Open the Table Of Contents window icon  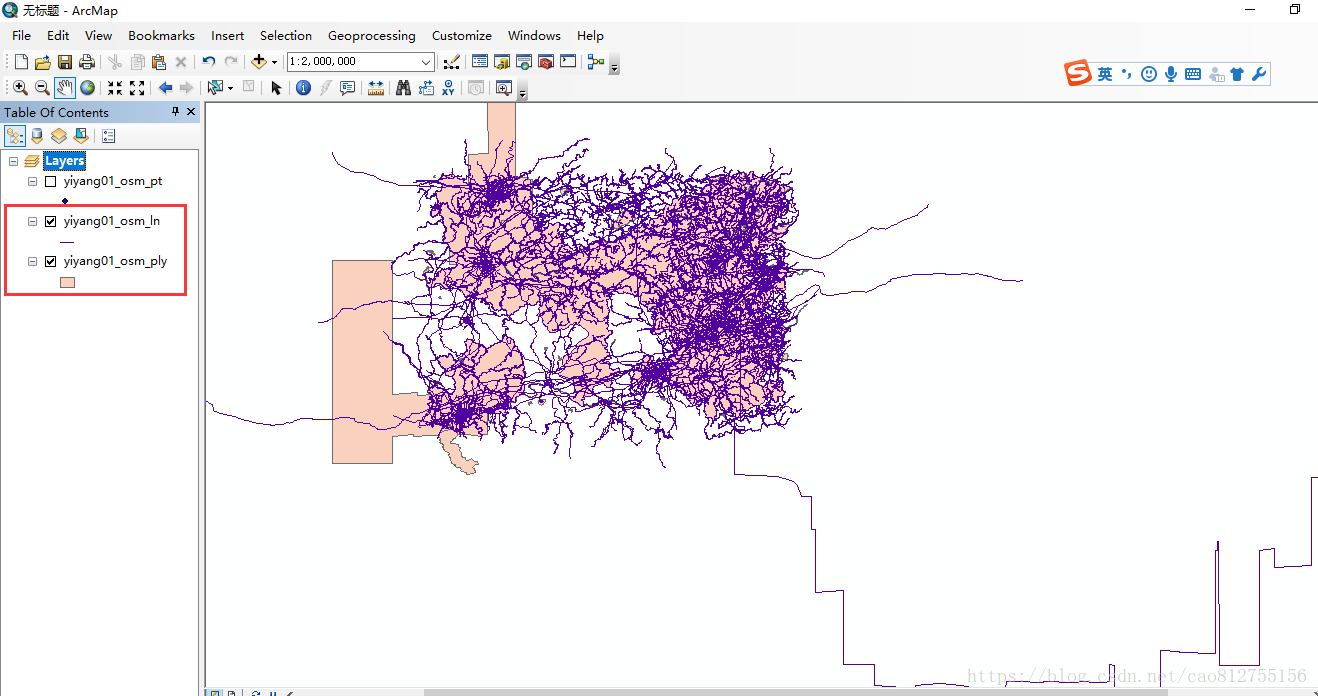click(x=479, y=62)
